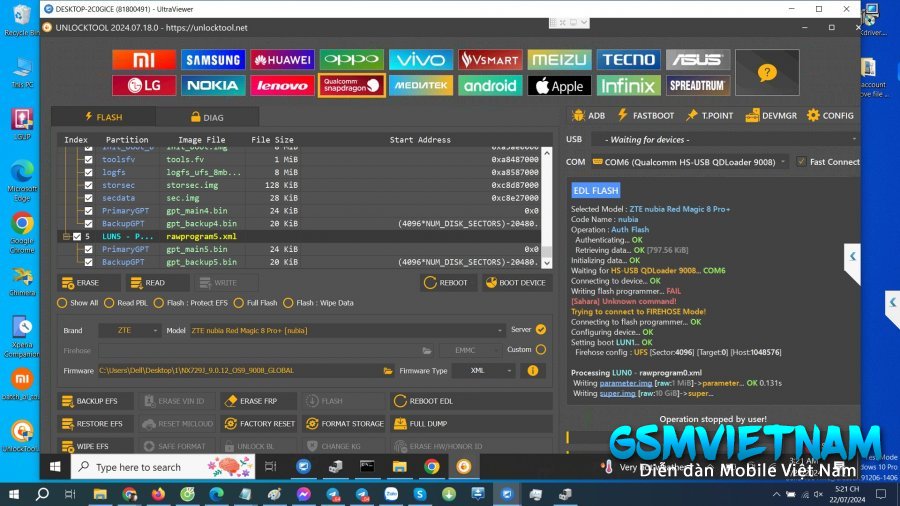
Task: Select the Tecno brand logo
Action: 629,60
